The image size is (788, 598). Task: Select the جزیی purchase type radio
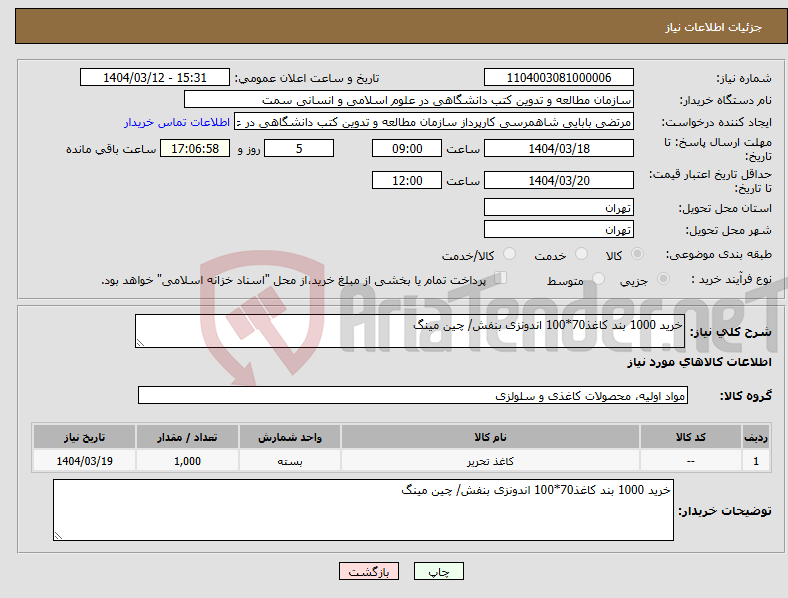[663, 278]
